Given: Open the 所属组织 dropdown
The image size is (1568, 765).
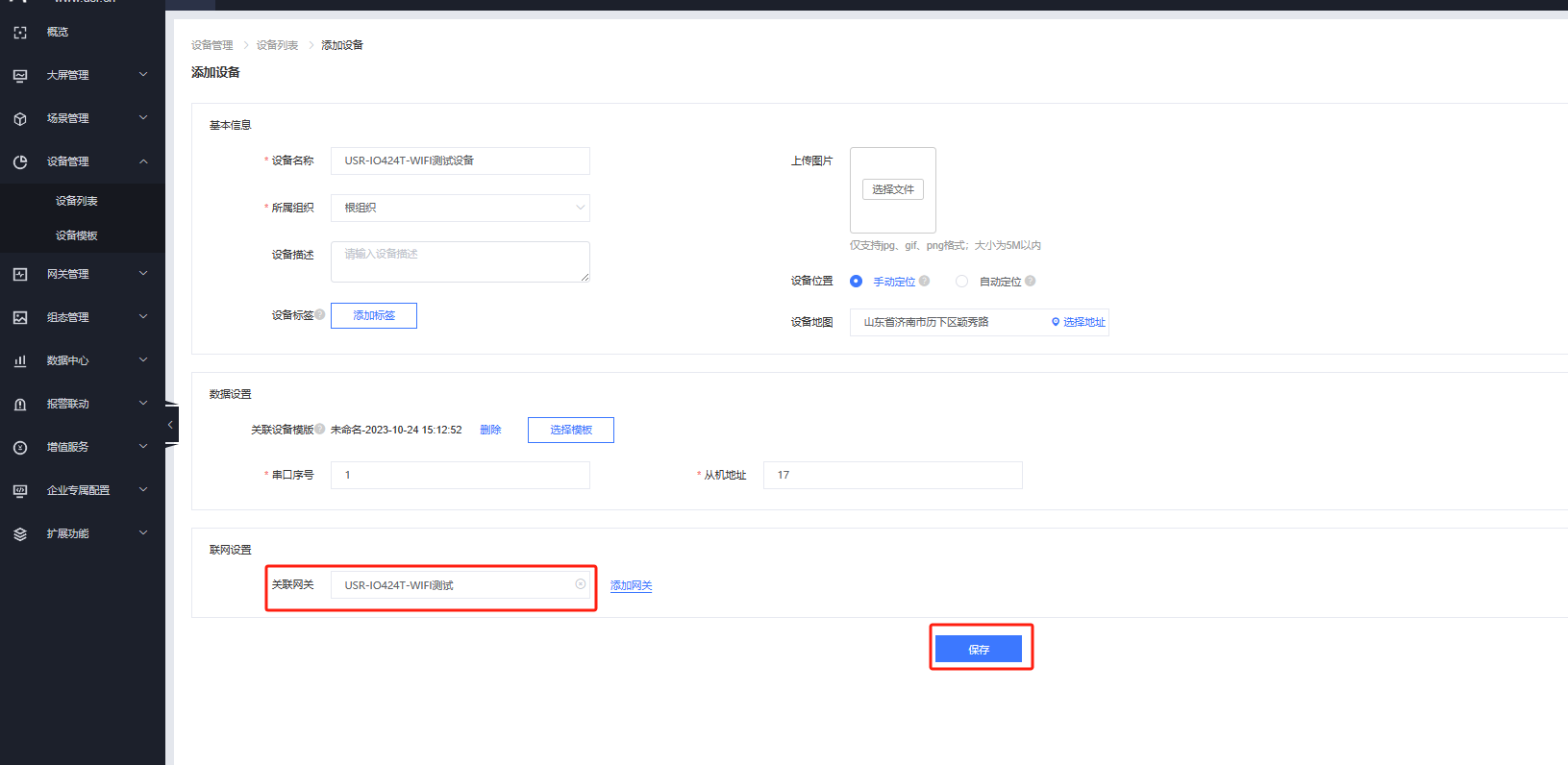Looking at the screenshot, I should (460, 208).
